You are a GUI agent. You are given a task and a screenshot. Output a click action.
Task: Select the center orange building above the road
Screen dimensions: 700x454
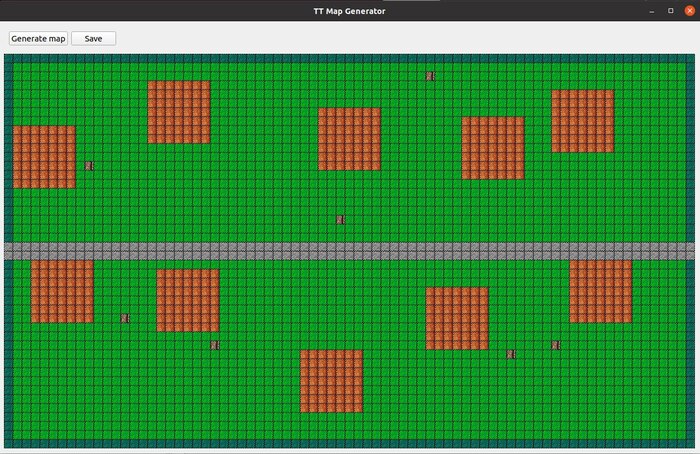coord(349,139)
